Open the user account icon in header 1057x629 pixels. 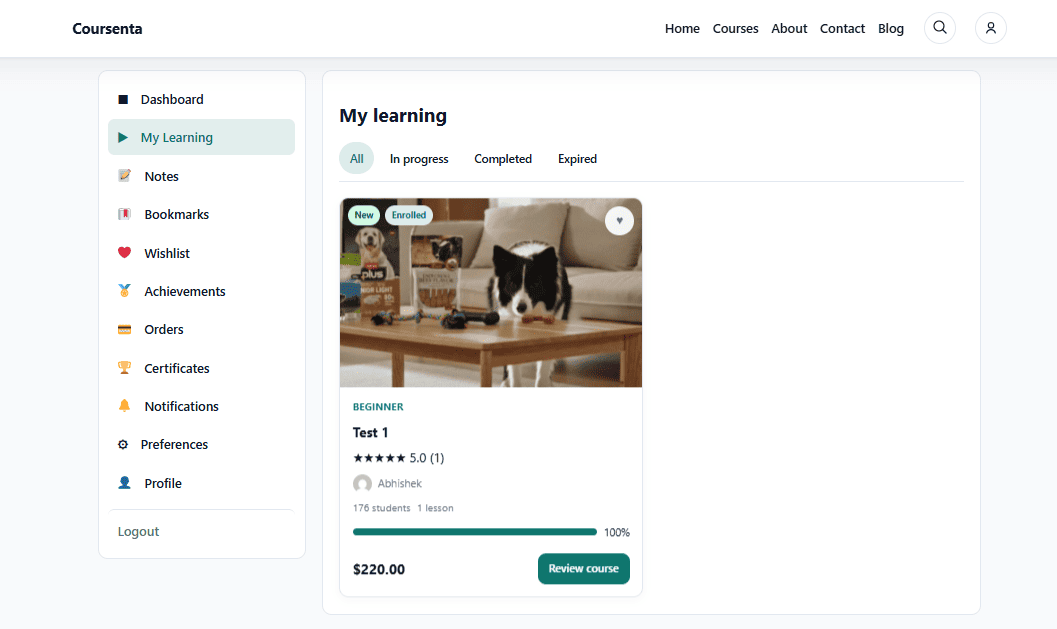click(991, 28)
